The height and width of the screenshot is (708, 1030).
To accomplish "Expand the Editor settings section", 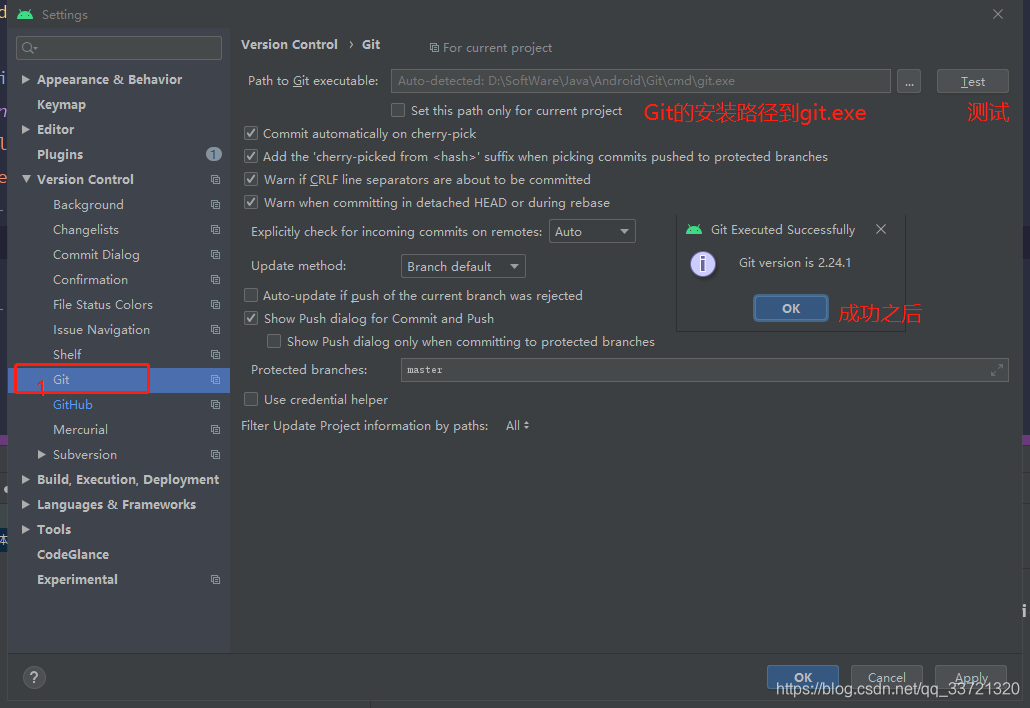I will pyautogui.click(x=26, y=129).
